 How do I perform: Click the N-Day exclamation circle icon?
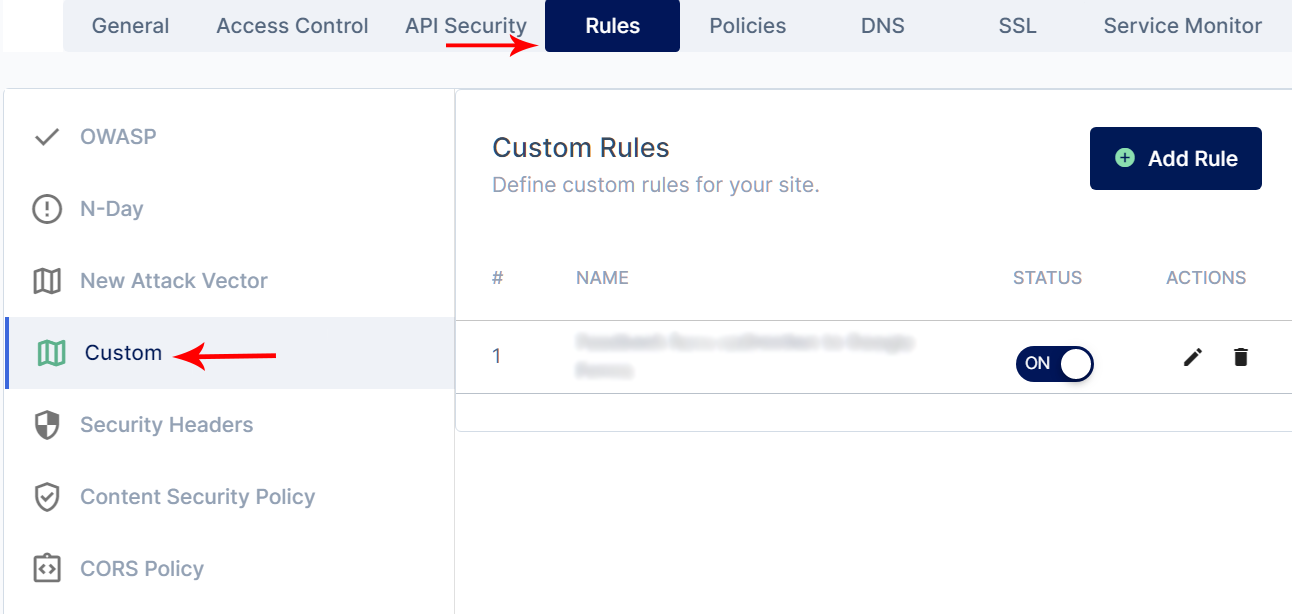47,209
